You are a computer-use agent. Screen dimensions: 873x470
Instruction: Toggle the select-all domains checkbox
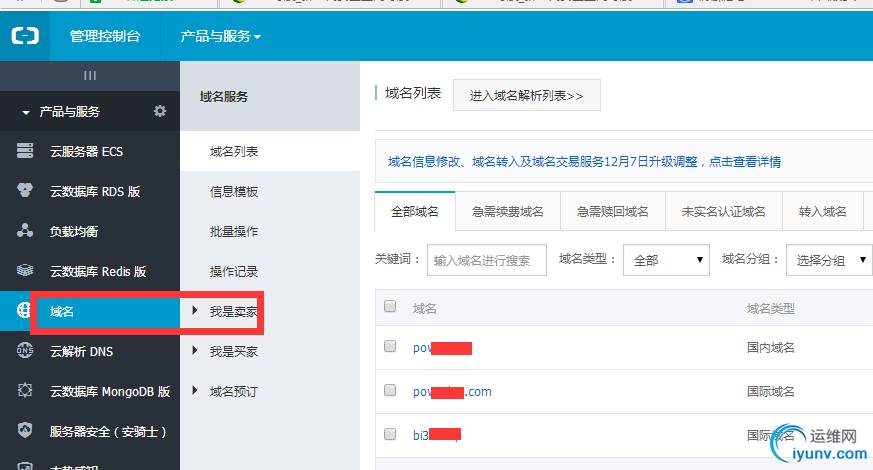coord(390,306)
